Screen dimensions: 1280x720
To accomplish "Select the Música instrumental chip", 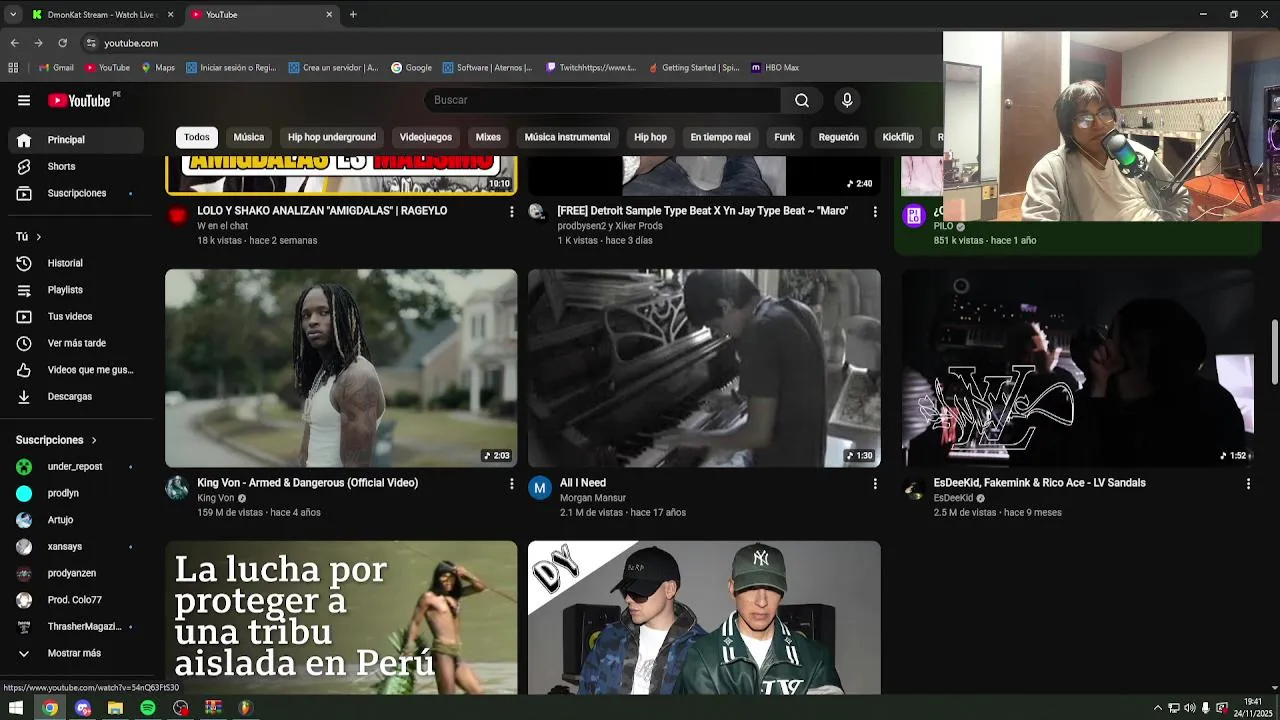I will tap(567, 137).
